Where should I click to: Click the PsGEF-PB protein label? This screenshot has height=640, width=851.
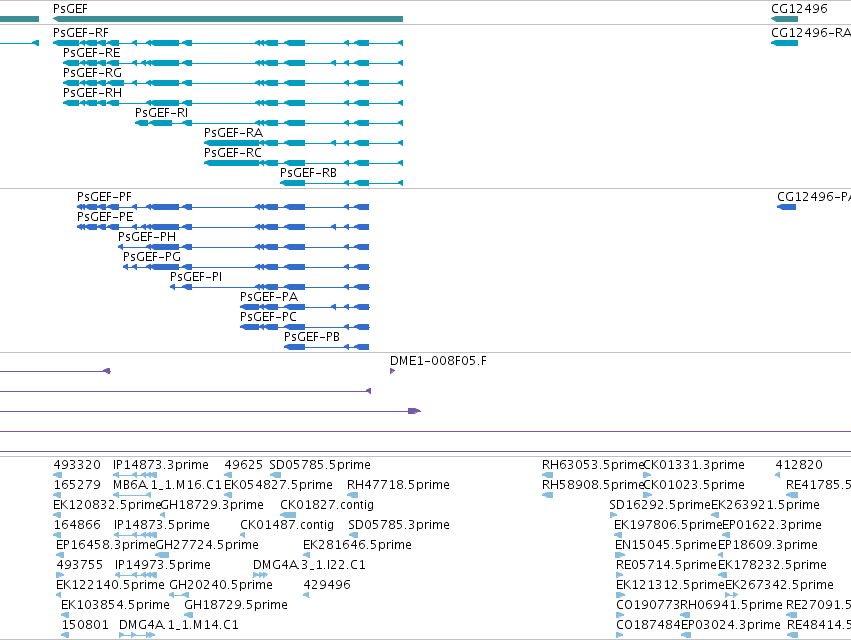312,337
